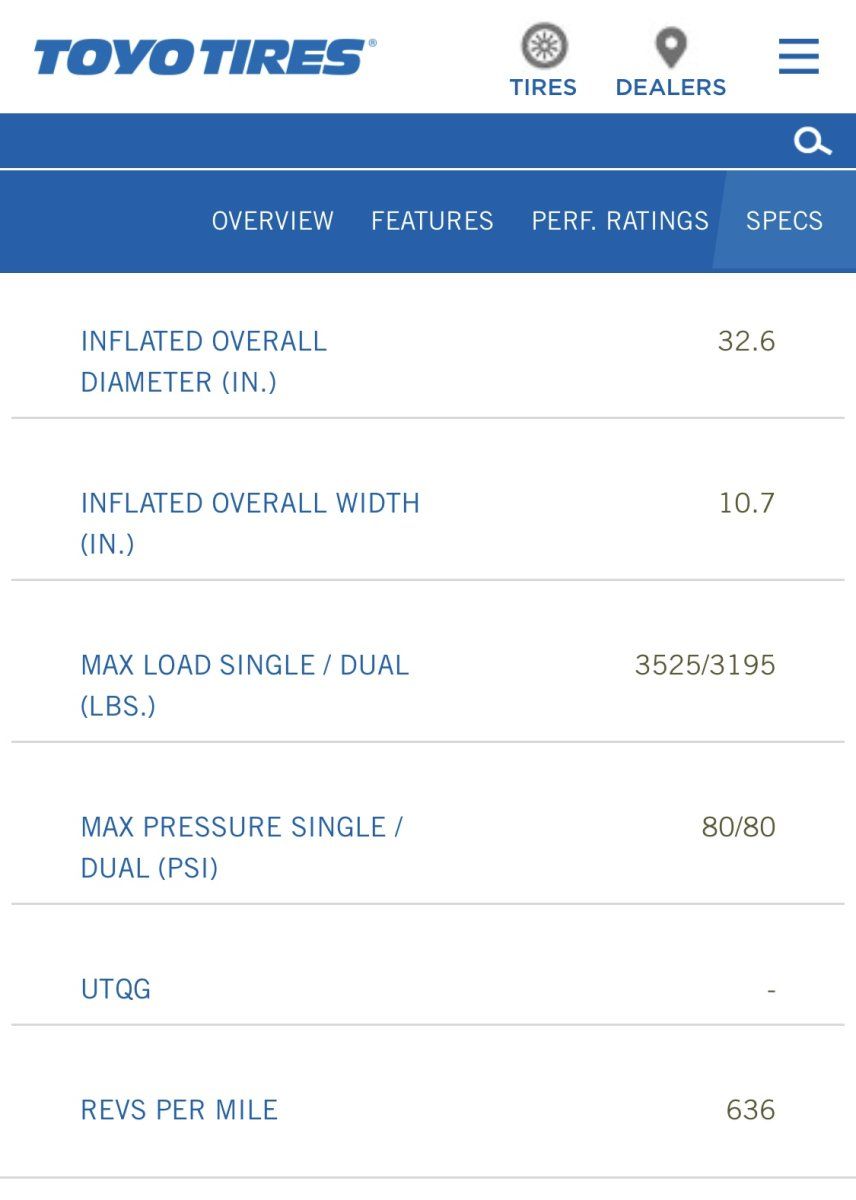Click the 32.6 diameter value
This screenshot has height=1200, width=856.
tap(746, 341)
